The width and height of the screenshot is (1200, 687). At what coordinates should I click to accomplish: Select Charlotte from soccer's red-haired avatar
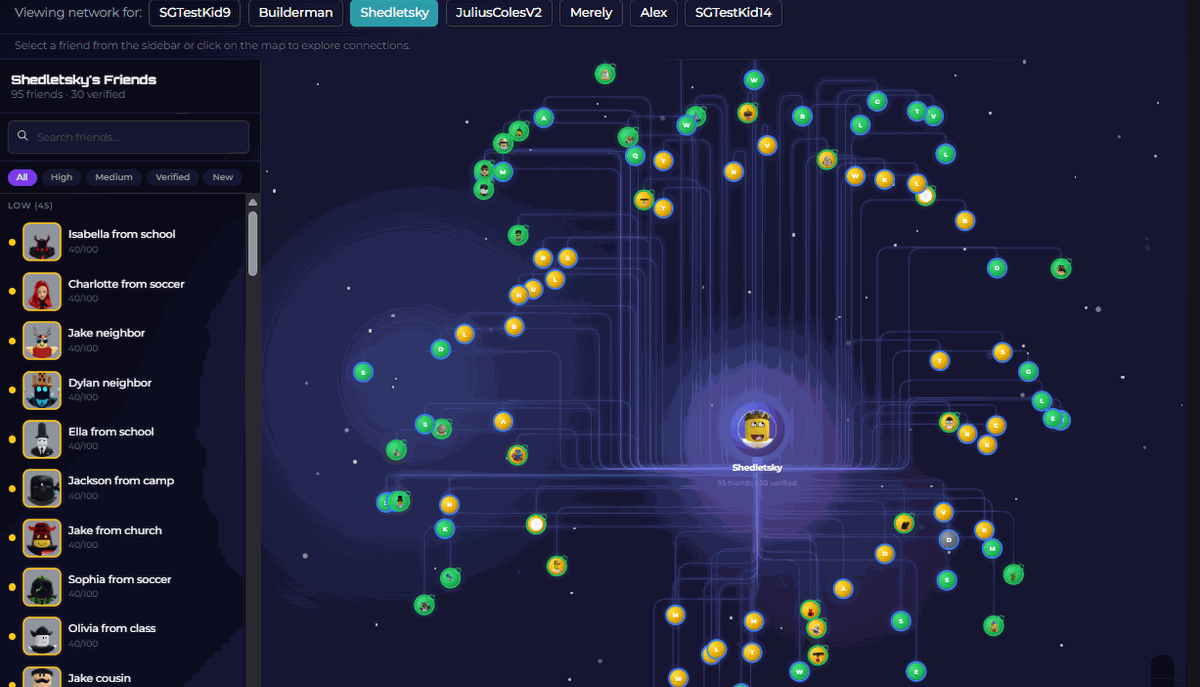[x=42, y=291]
